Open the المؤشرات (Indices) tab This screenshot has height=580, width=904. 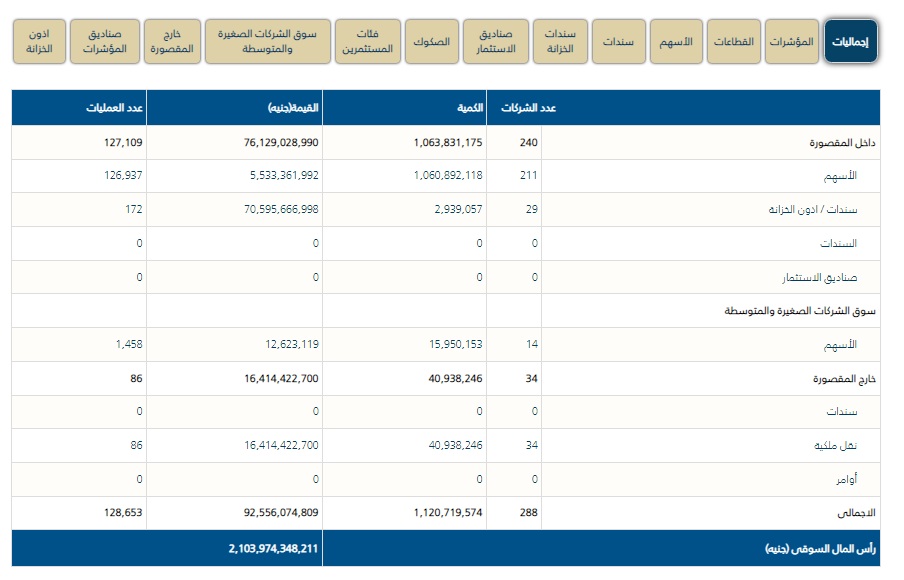tap(793, 41)
